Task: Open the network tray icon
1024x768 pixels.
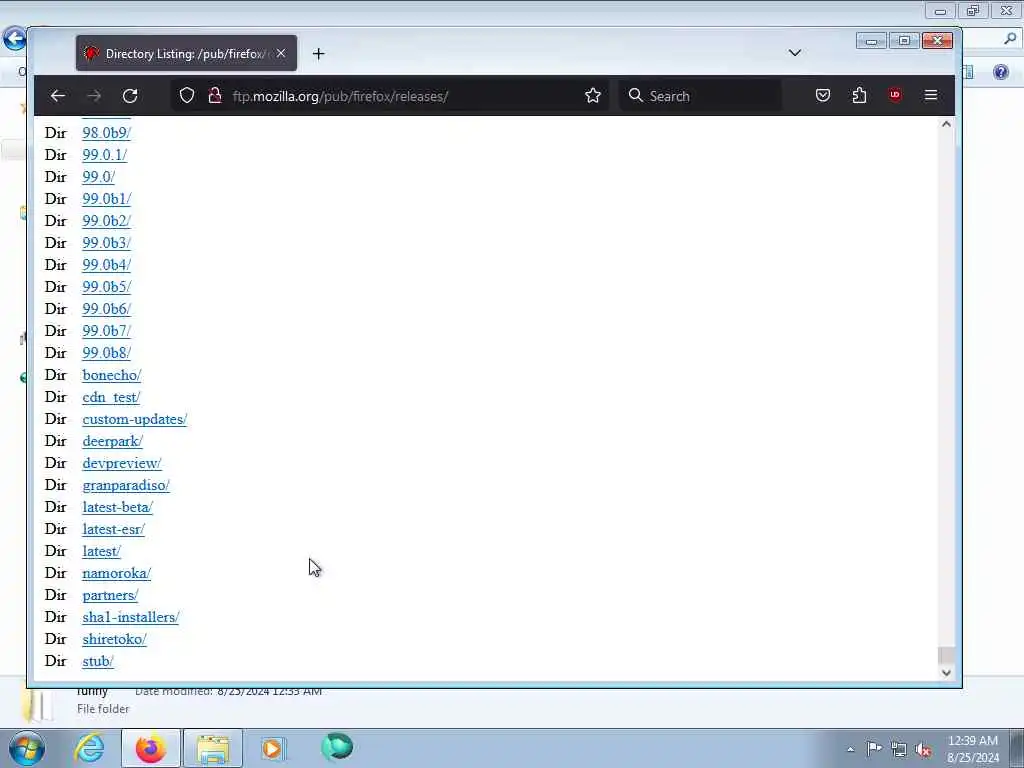Action: tap(899, 749)
